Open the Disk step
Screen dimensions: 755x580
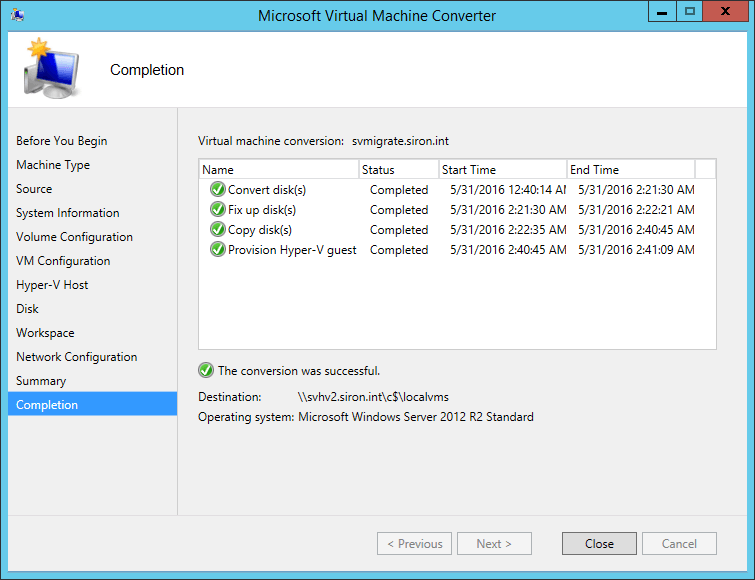pyautogui.click(x=27, y=309)
